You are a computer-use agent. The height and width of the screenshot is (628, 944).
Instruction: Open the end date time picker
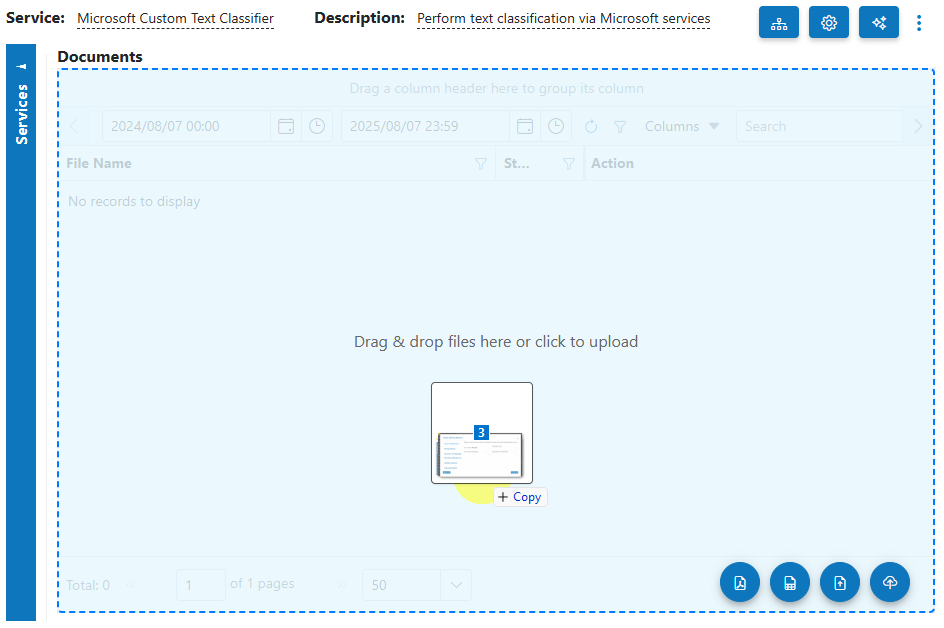tap(555, 125)
